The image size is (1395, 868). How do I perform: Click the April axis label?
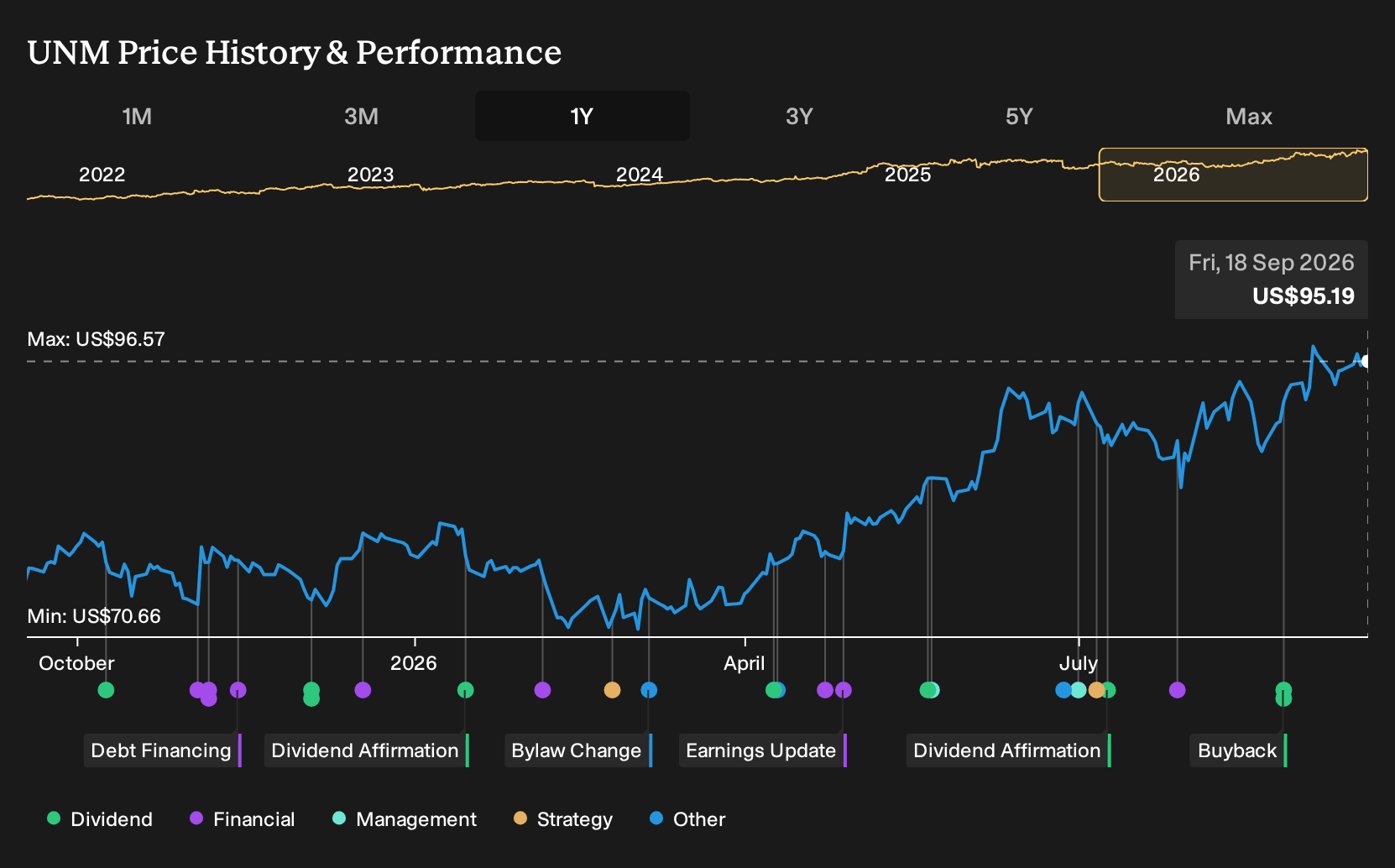(745, 663)
